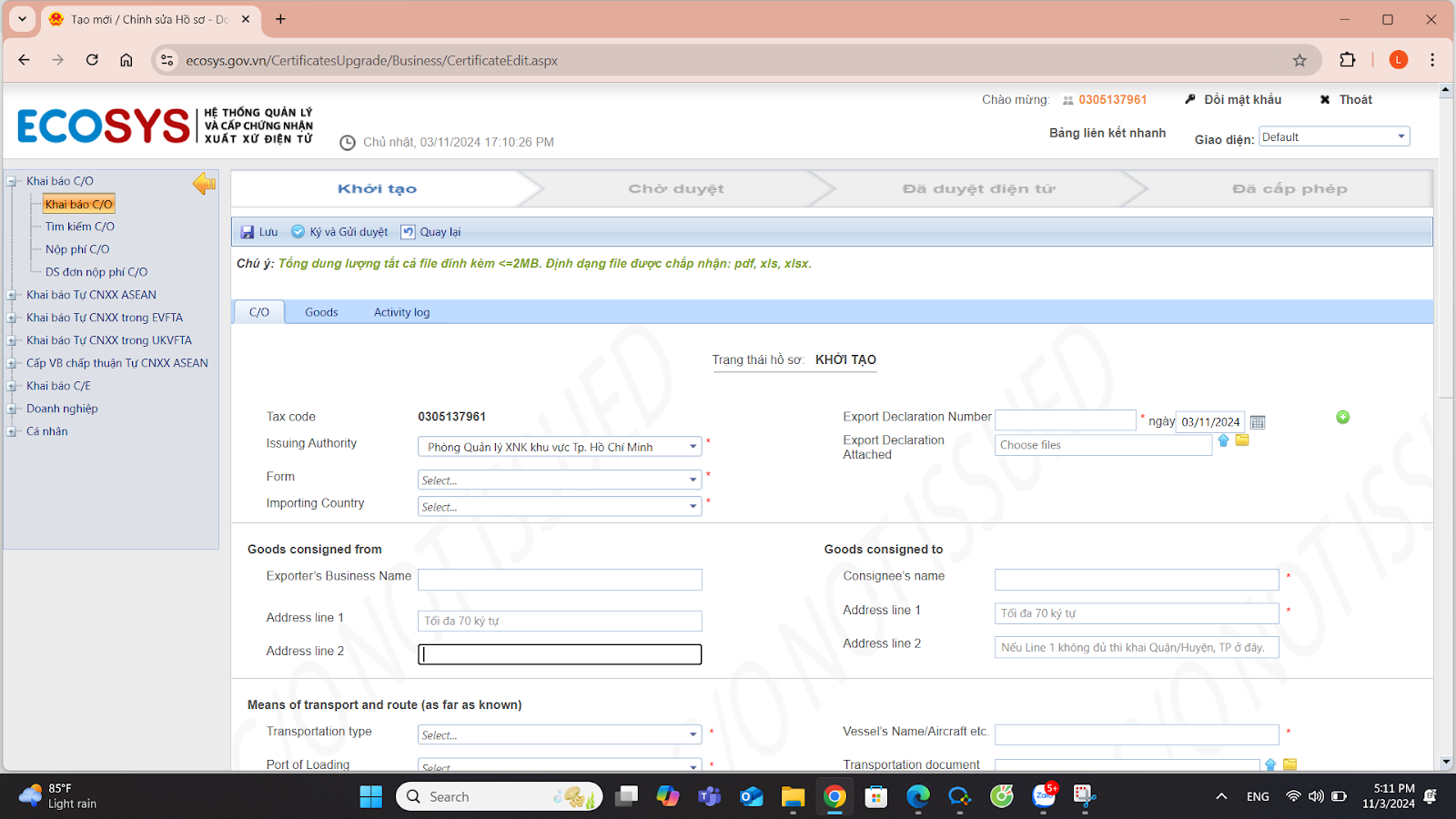Image resolution: width=1456 pixels, height=819 pixels.
Task: Go to browser home icon
Action: 126,60
